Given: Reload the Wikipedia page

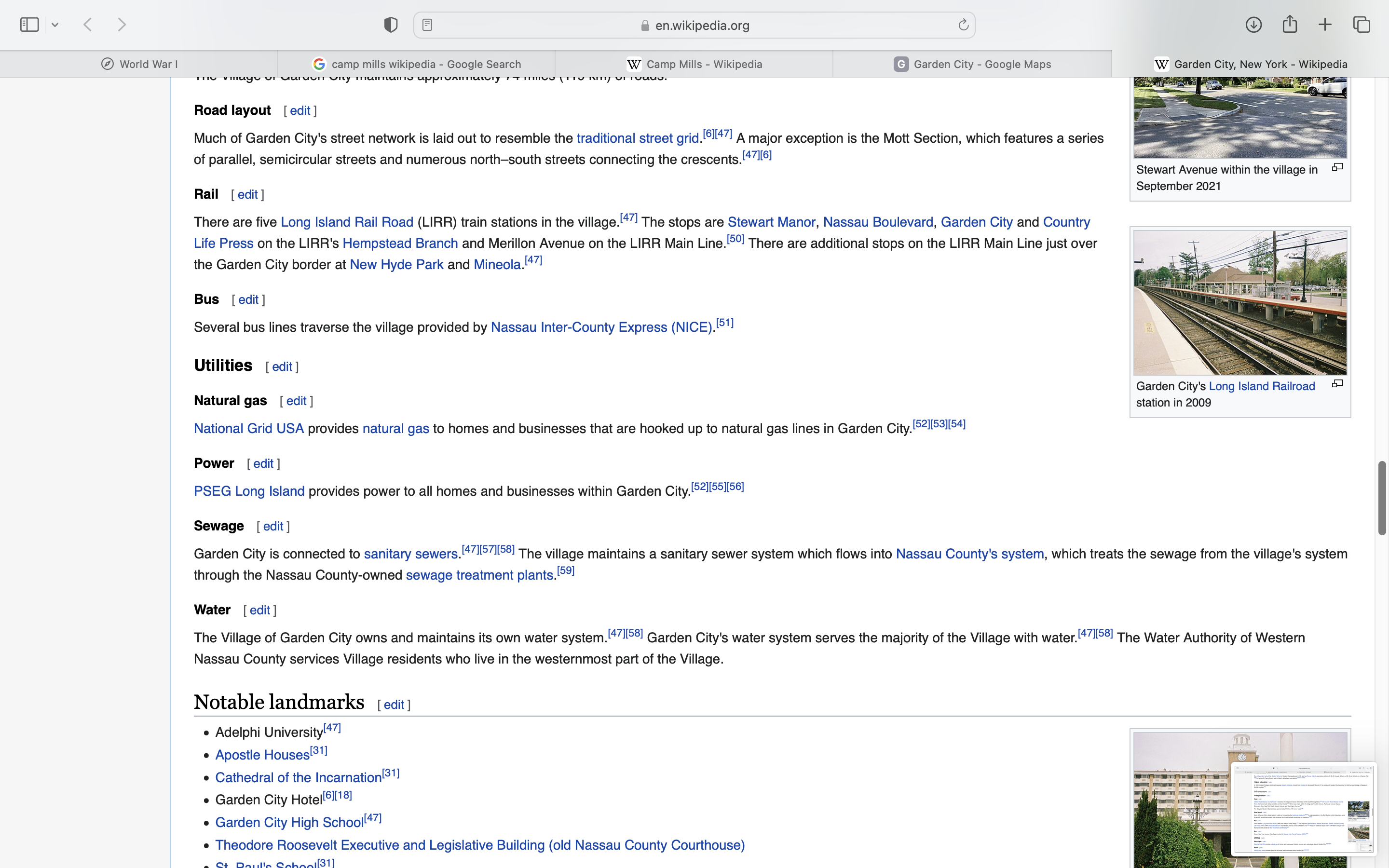Looking at the screenshot, I should (x=963, y=25).
